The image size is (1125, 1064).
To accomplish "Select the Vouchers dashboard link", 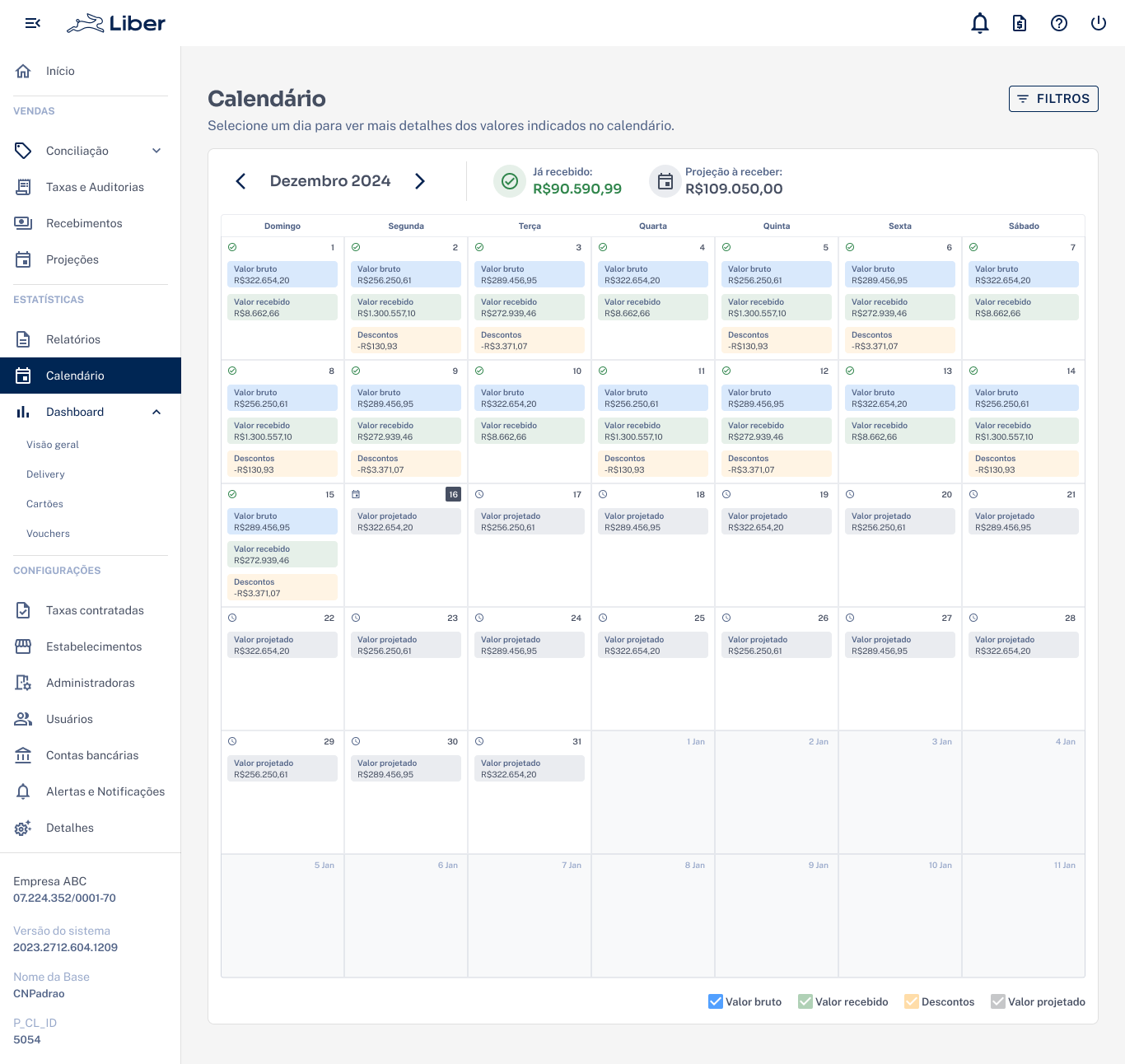I will pos(48,534).
